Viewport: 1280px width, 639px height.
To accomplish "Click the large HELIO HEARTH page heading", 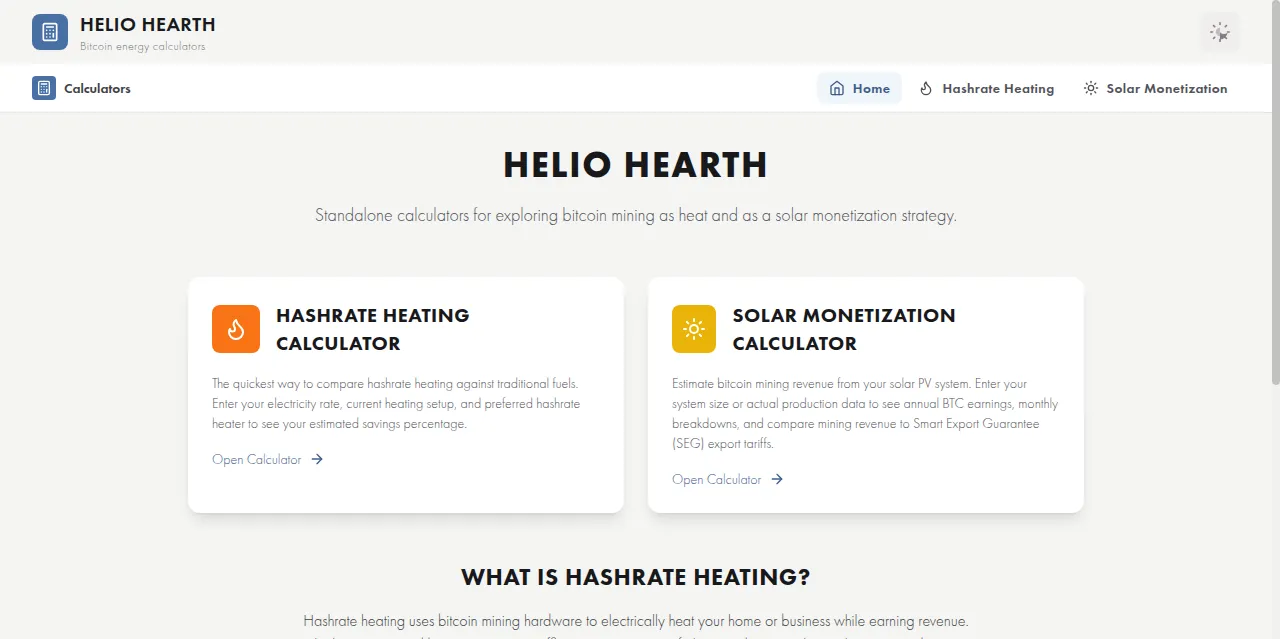I will point(636,165).
